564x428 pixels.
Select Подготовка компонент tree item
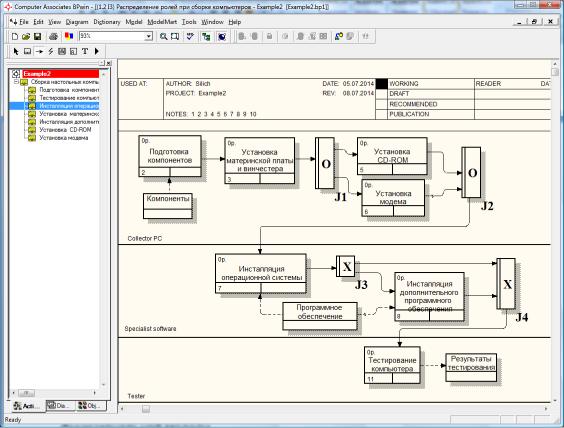click(x=69, y=90)
